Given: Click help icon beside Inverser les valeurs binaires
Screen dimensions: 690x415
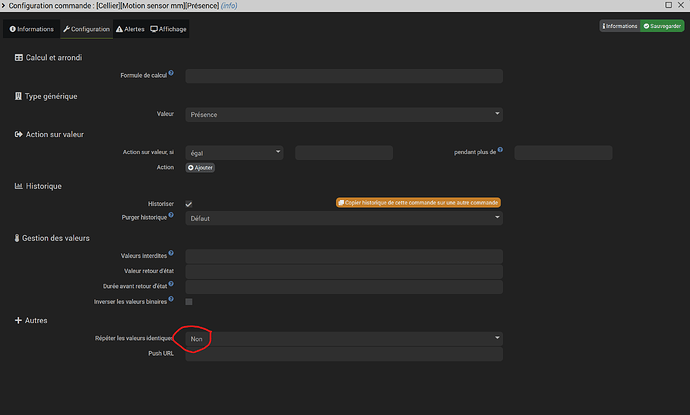Looking at the screenshot, I should 171,299.
